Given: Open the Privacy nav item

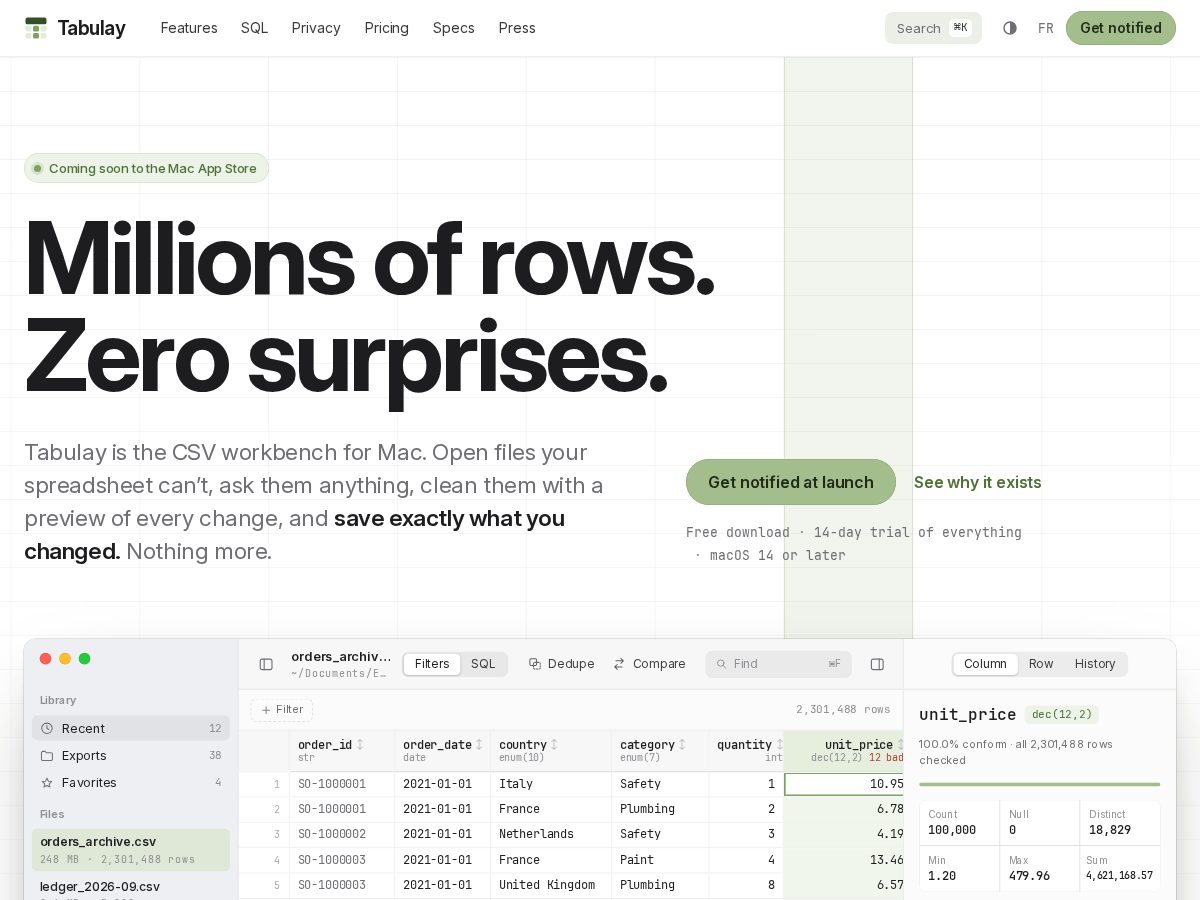Looking at the screenshot, I should 316,28.
